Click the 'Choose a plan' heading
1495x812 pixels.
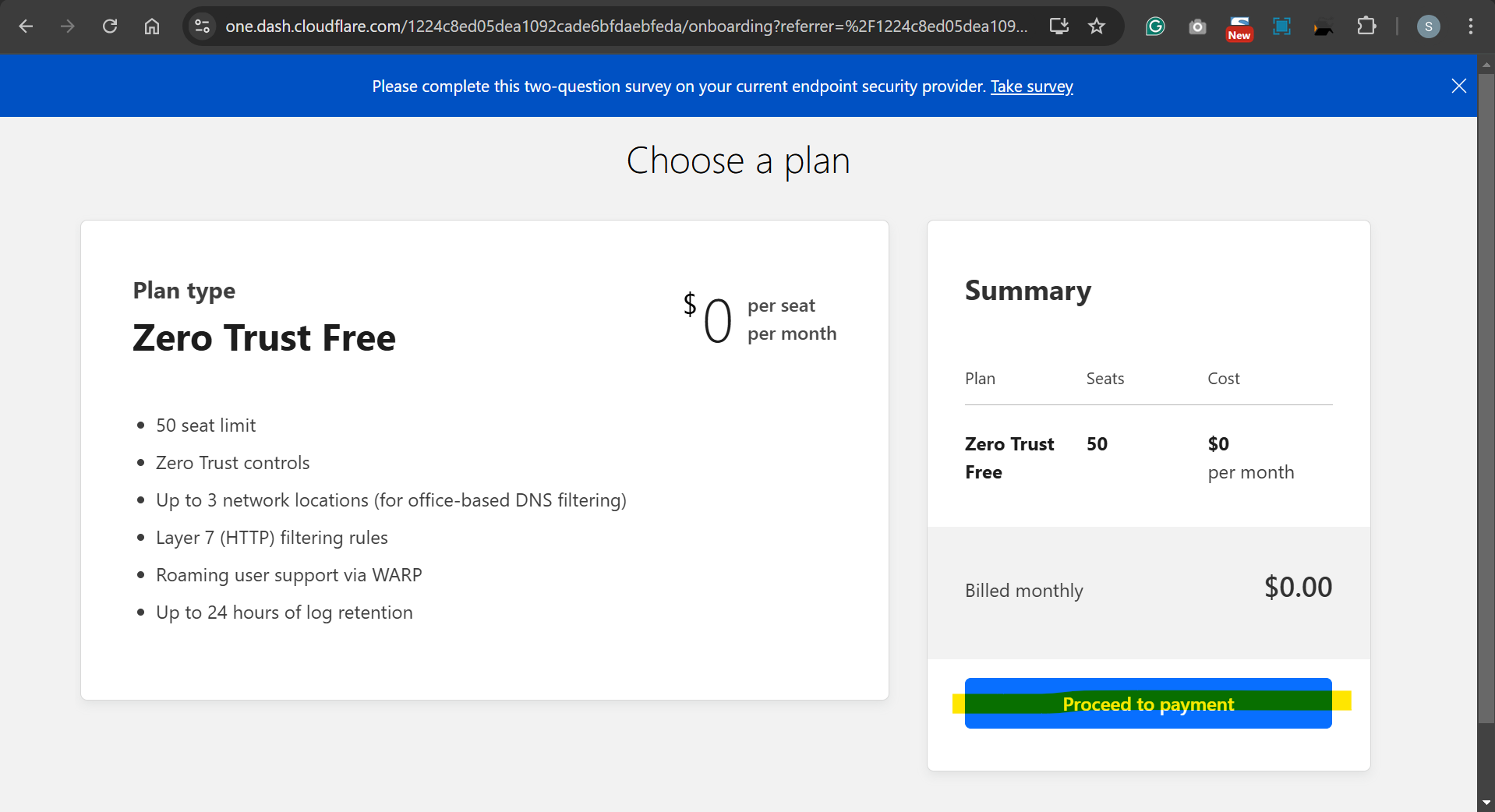(x=738, y=161)
